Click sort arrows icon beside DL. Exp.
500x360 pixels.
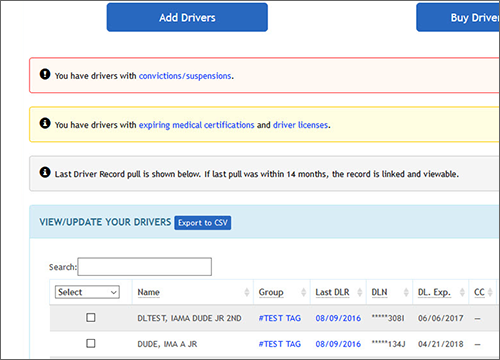click(x=462, y=292)
